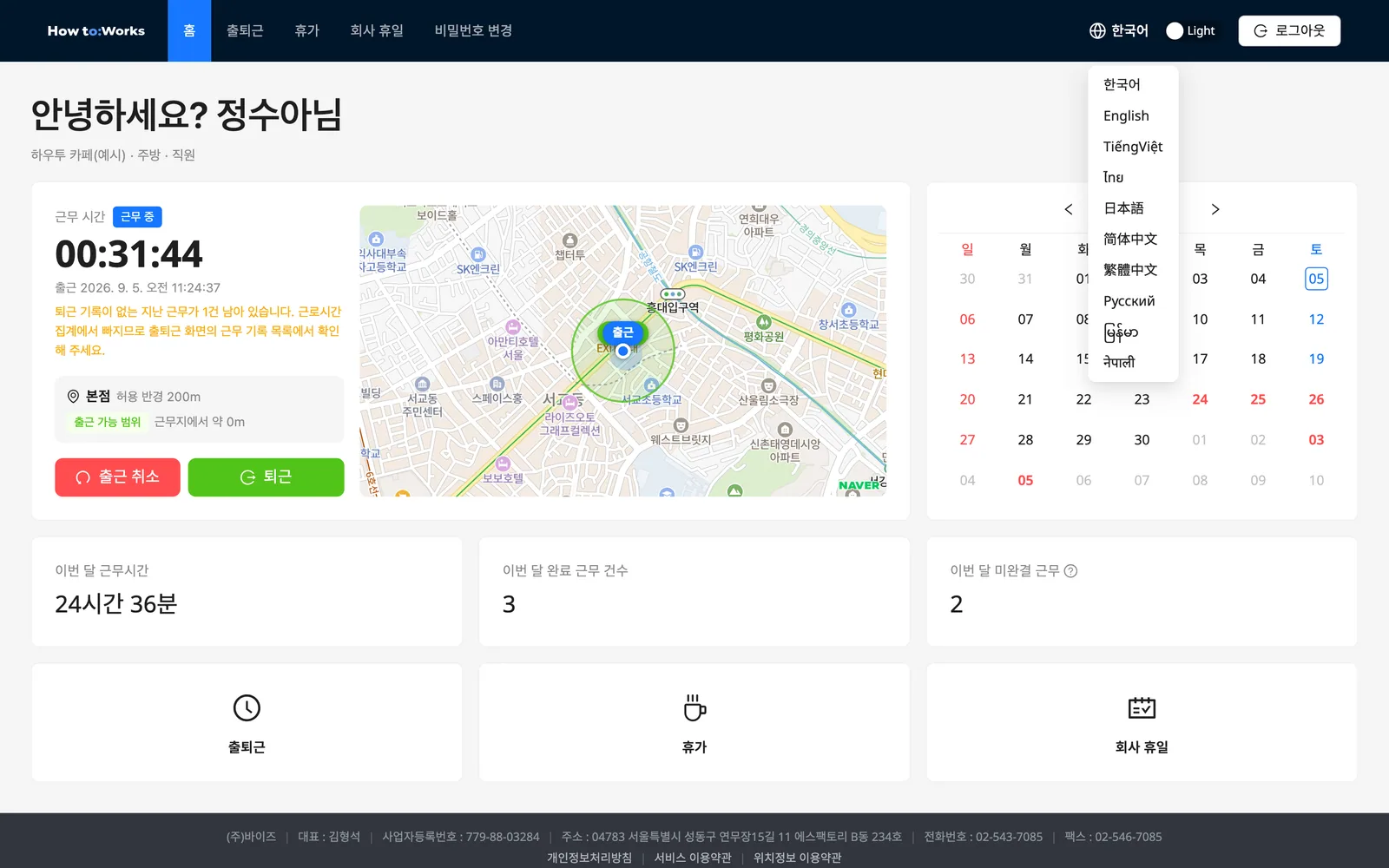Toggle the Light theme switch

coord(1190,30)
